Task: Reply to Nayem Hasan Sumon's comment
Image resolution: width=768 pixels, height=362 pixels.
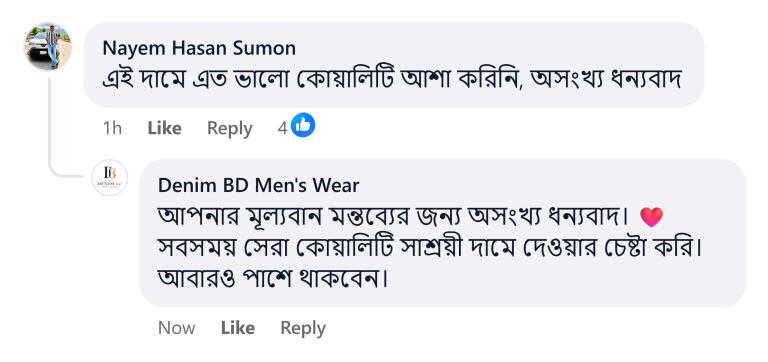Action: (x=230, y=128)
